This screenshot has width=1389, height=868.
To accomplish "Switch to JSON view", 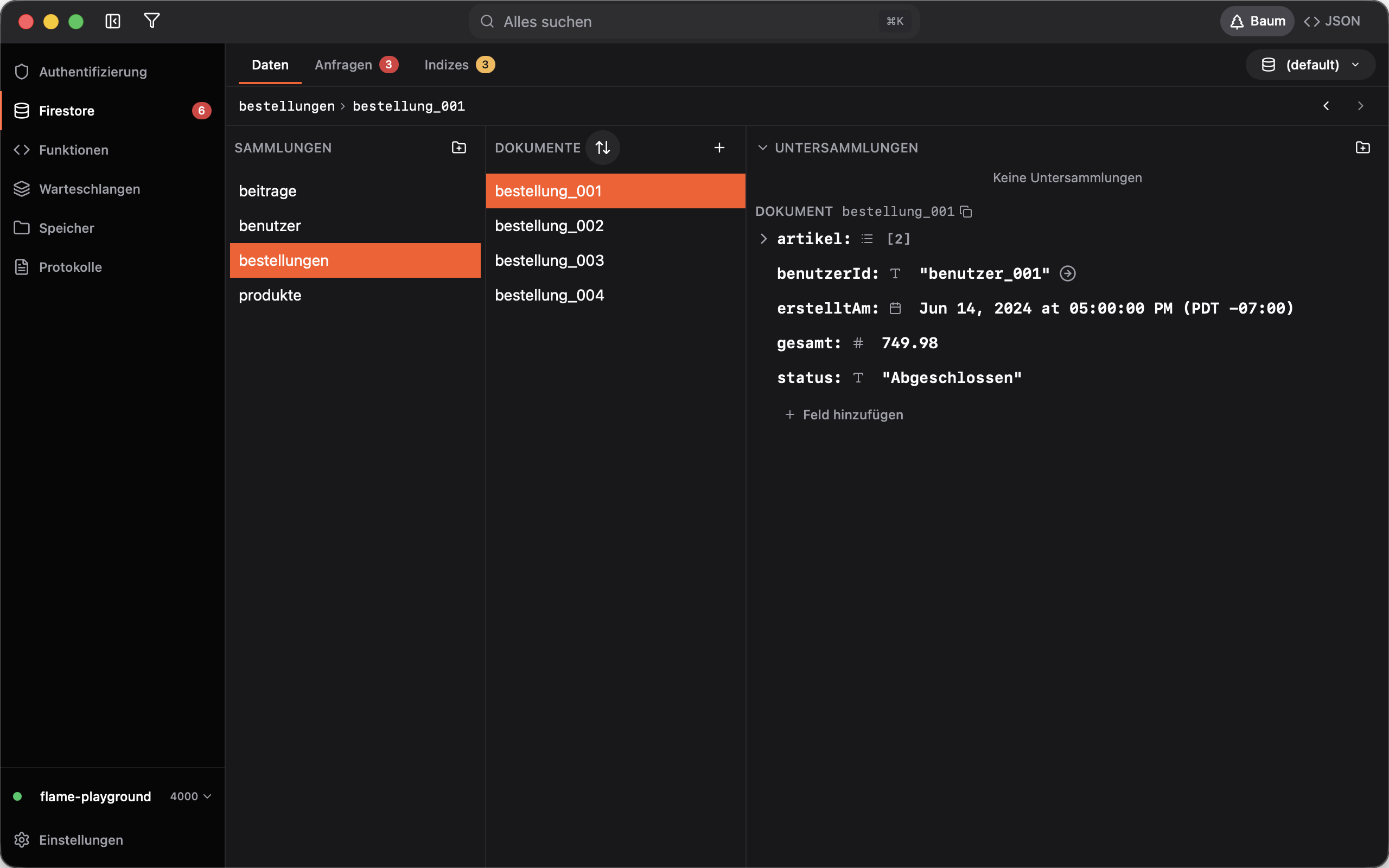I will click(x=1331, y=21).
